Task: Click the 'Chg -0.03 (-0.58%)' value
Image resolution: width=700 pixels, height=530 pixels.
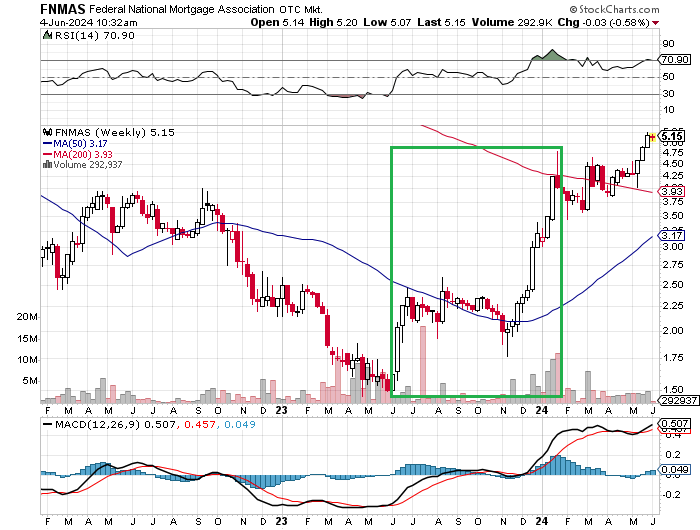Action: tap(604, 22)
